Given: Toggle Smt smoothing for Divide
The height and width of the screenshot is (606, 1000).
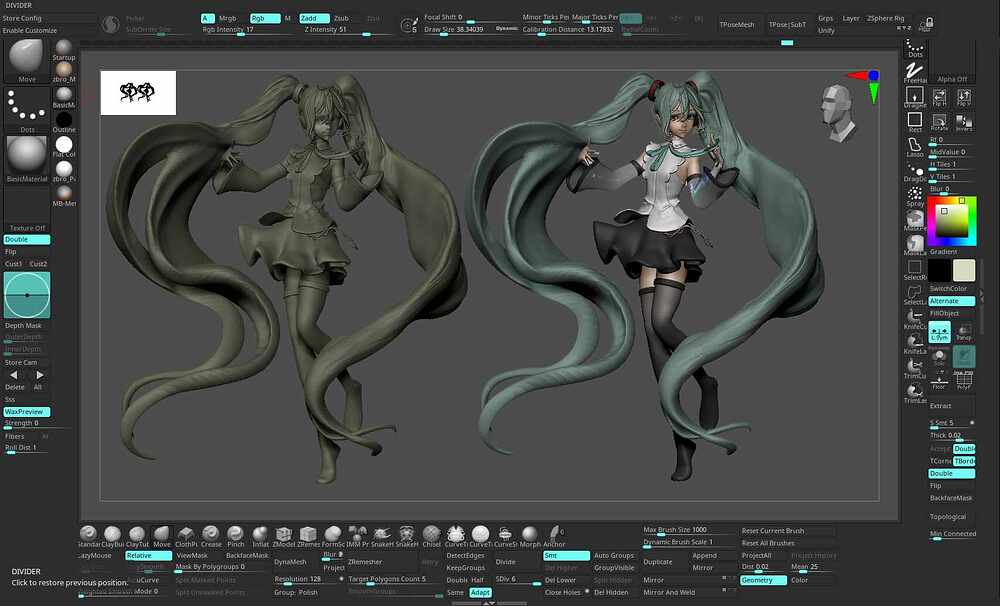Looking at the screenshot, I should tap(566, 556).
